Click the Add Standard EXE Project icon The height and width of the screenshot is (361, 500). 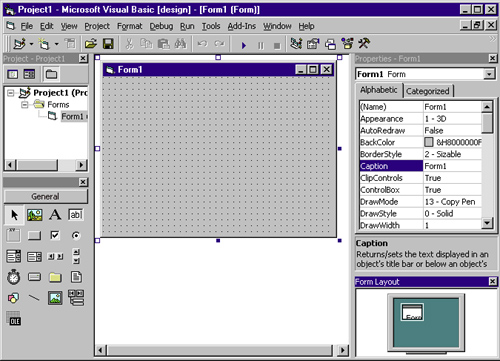19,44
